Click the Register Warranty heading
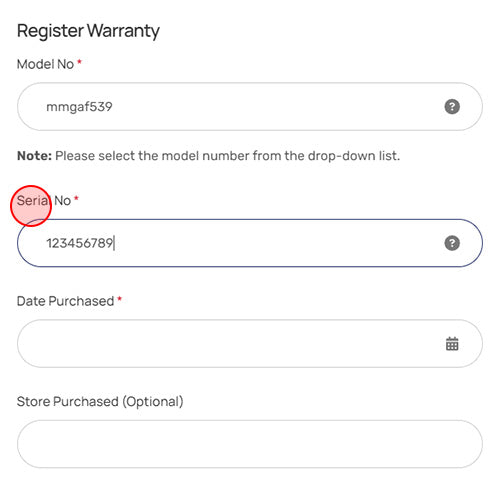The width and height of the screenshot is (500, 500). [x=88, y=31]
